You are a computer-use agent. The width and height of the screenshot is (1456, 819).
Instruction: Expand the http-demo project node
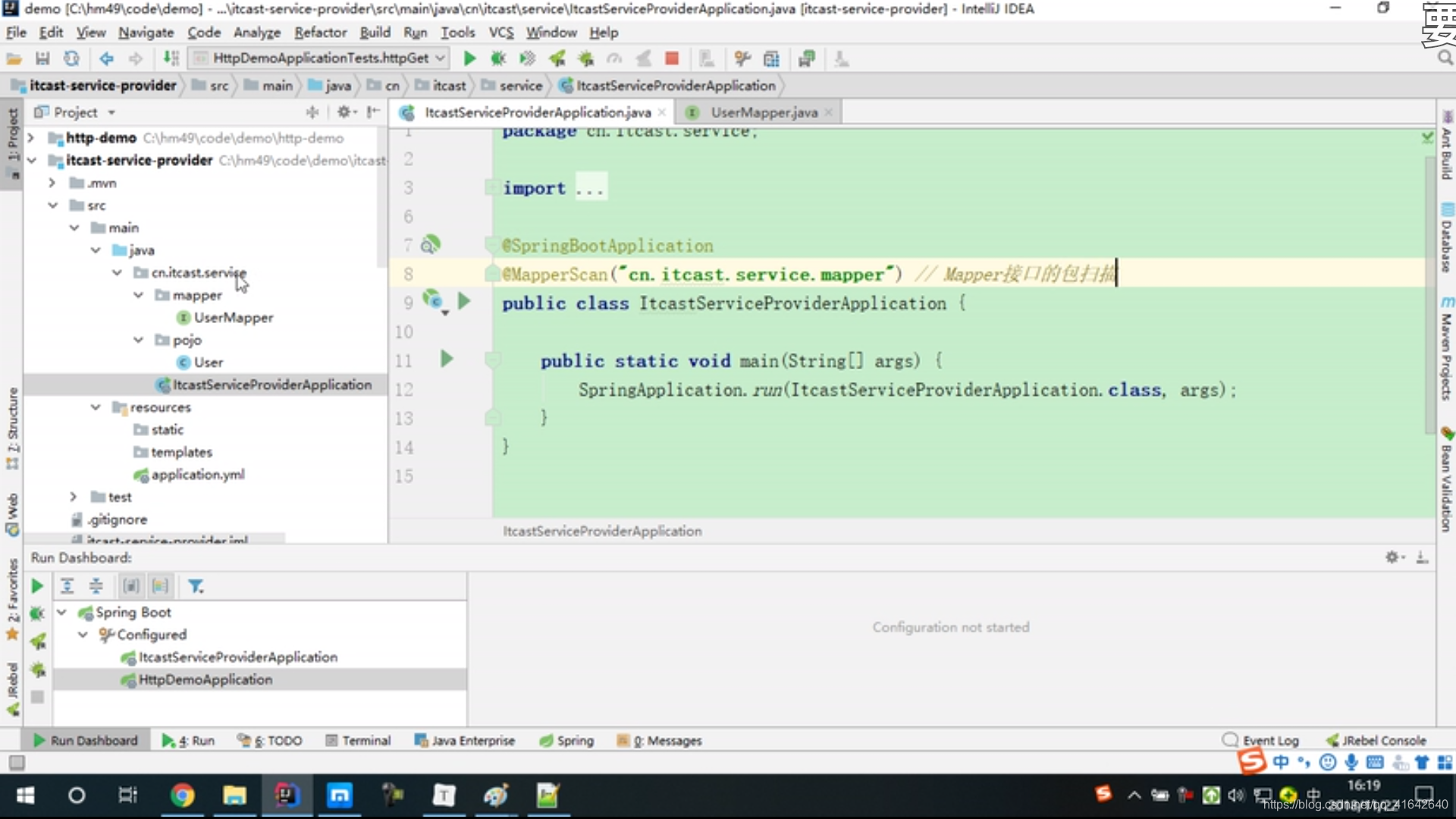coord(31,138)
